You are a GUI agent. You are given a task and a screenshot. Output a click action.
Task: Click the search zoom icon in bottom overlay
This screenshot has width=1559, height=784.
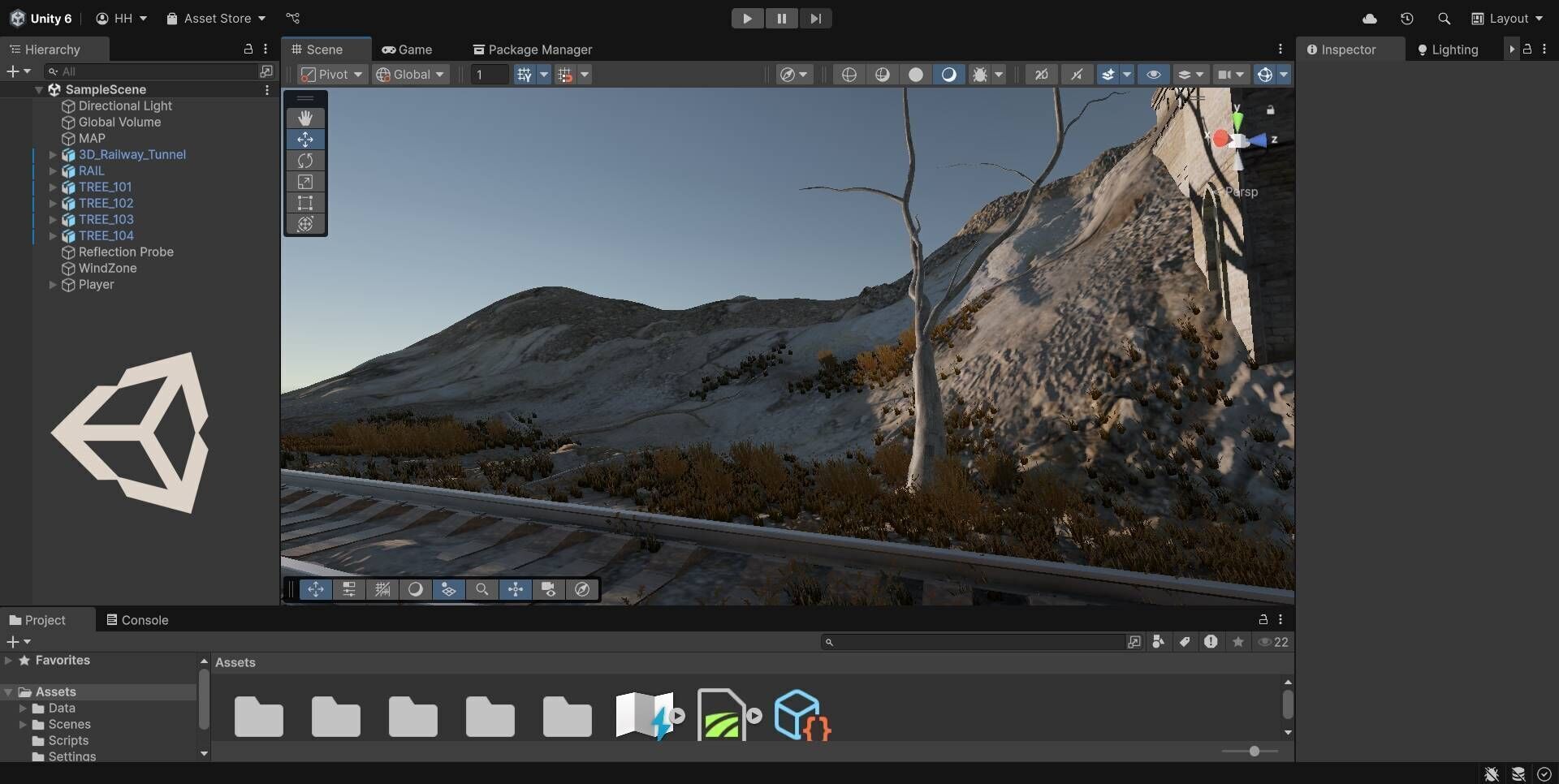482,590
